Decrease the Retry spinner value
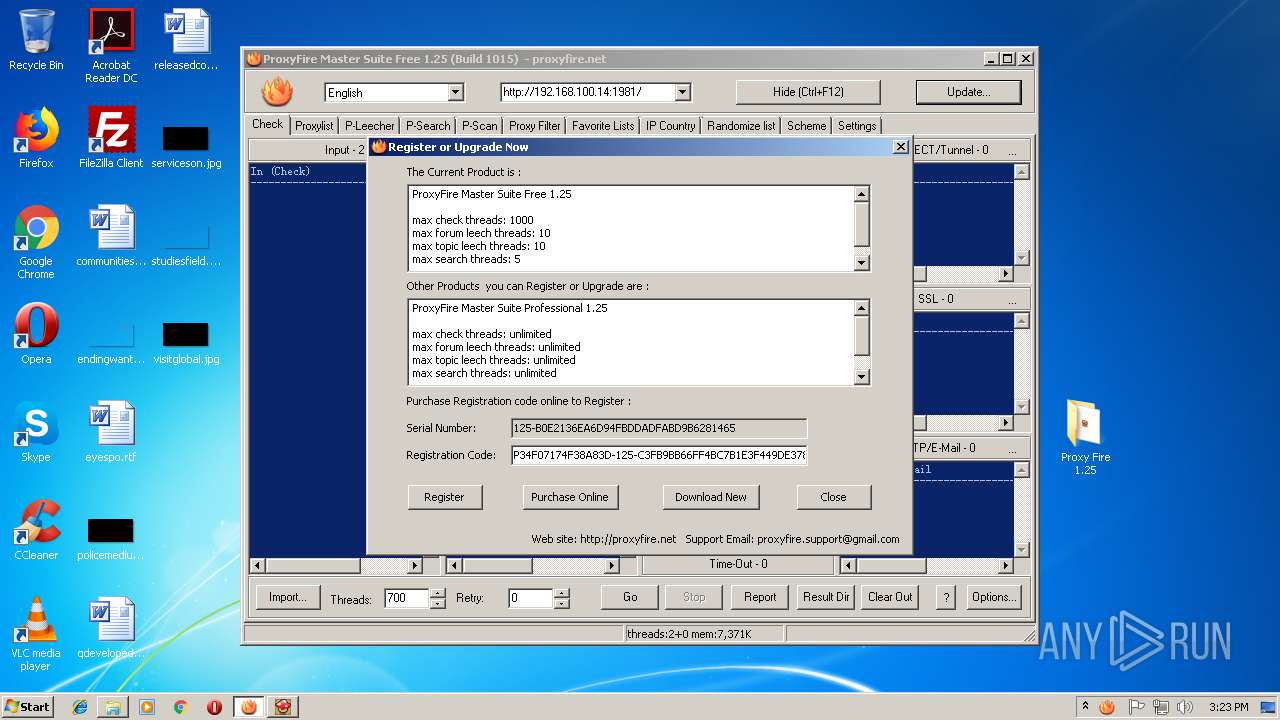 coord(561,603)
